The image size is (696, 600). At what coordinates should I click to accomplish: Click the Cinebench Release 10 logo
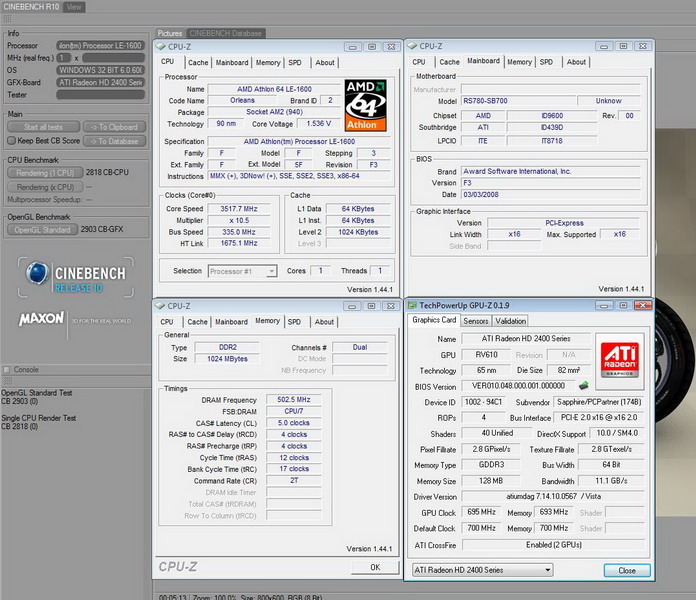(75, 276)
